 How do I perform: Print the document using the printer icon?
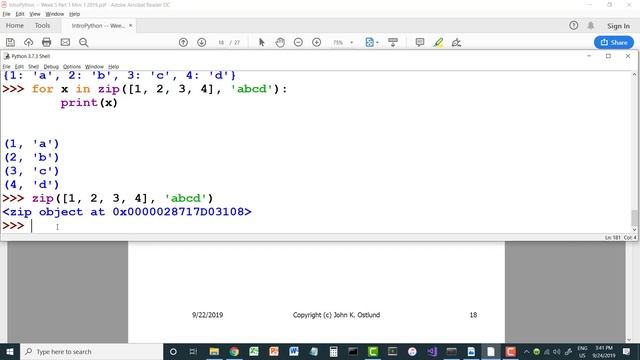click(x=47, y=42)
